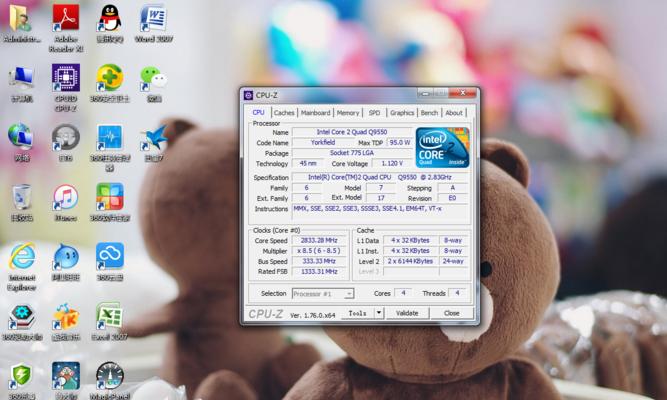Launch Excel 2007 from the desktop
The width and height of the screenshot is (667, 400).
tap(110, 317)
